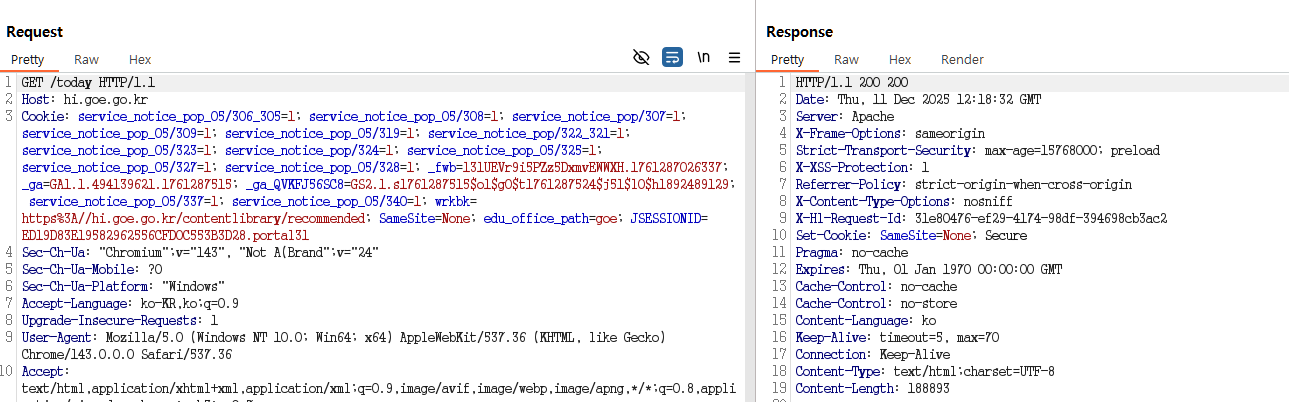Click the crossed-out eye icon in Request toolbar

(x=642, y=58)
